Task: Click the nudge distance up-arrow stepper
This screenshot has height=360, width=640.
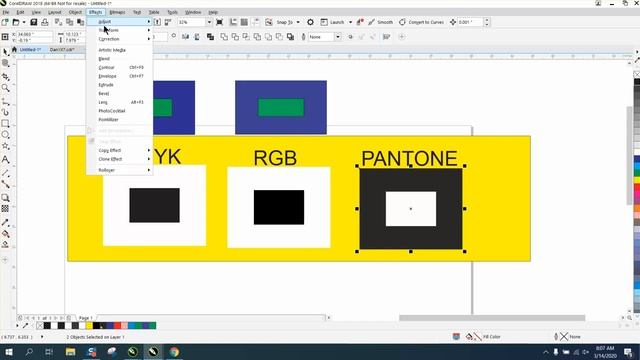Action: click(486, 20)
